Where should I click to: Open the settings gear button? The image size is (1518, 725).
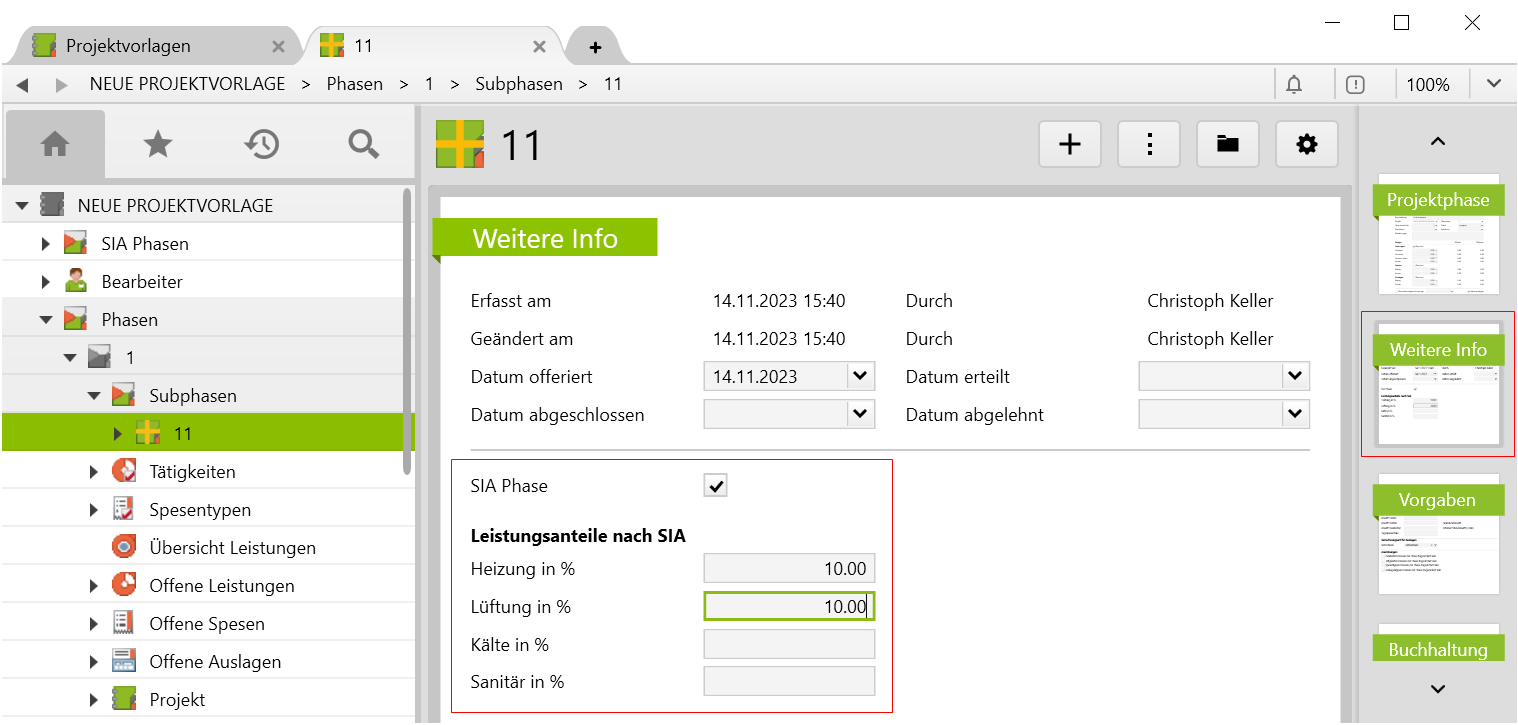(x=1306, y=144)
